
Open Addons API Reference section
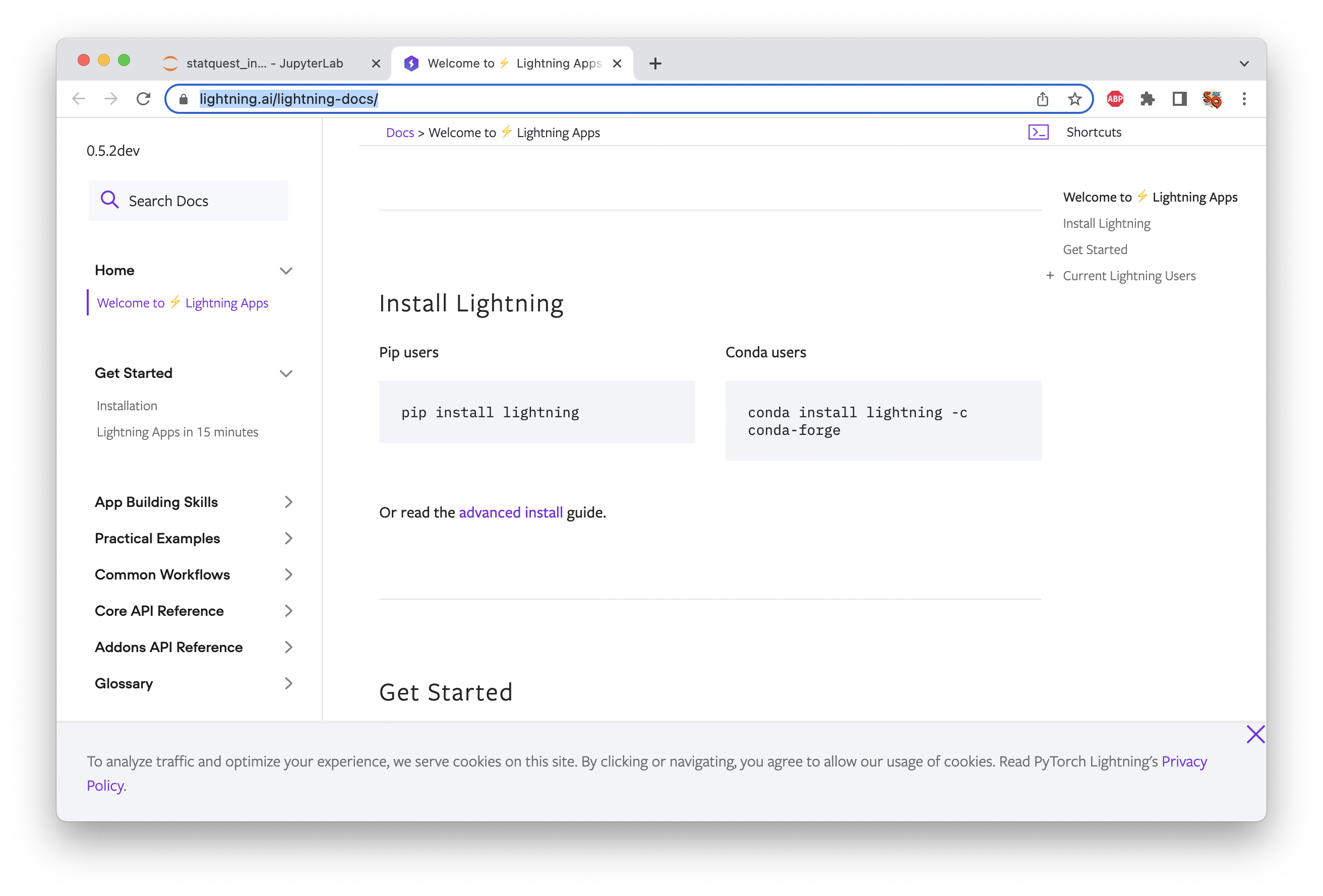coord(169,647)
